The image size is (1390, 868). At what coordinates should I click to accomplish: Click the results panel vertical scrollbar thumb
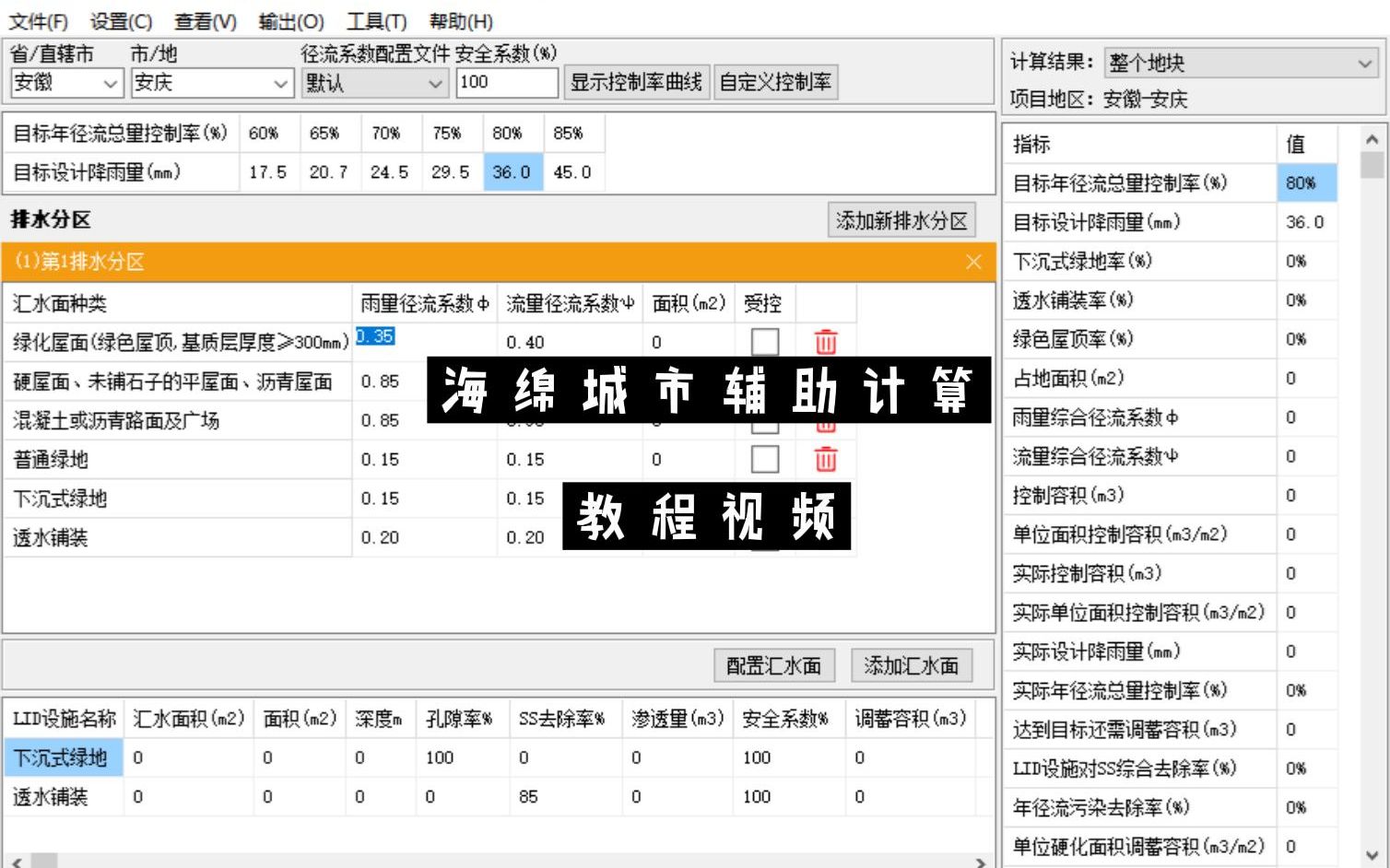(1372, 165)
